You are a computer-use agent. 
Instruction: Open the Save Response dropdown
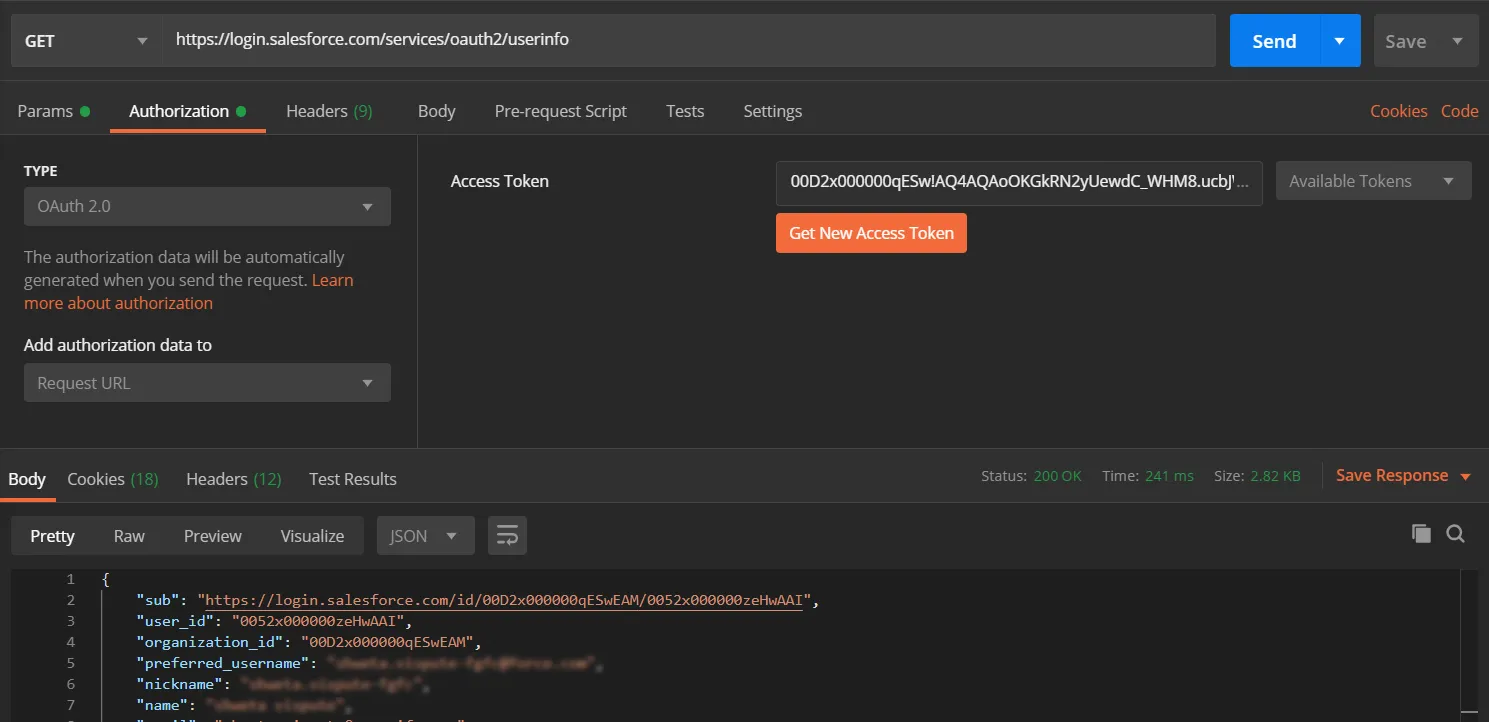(x=1403, y=476)
